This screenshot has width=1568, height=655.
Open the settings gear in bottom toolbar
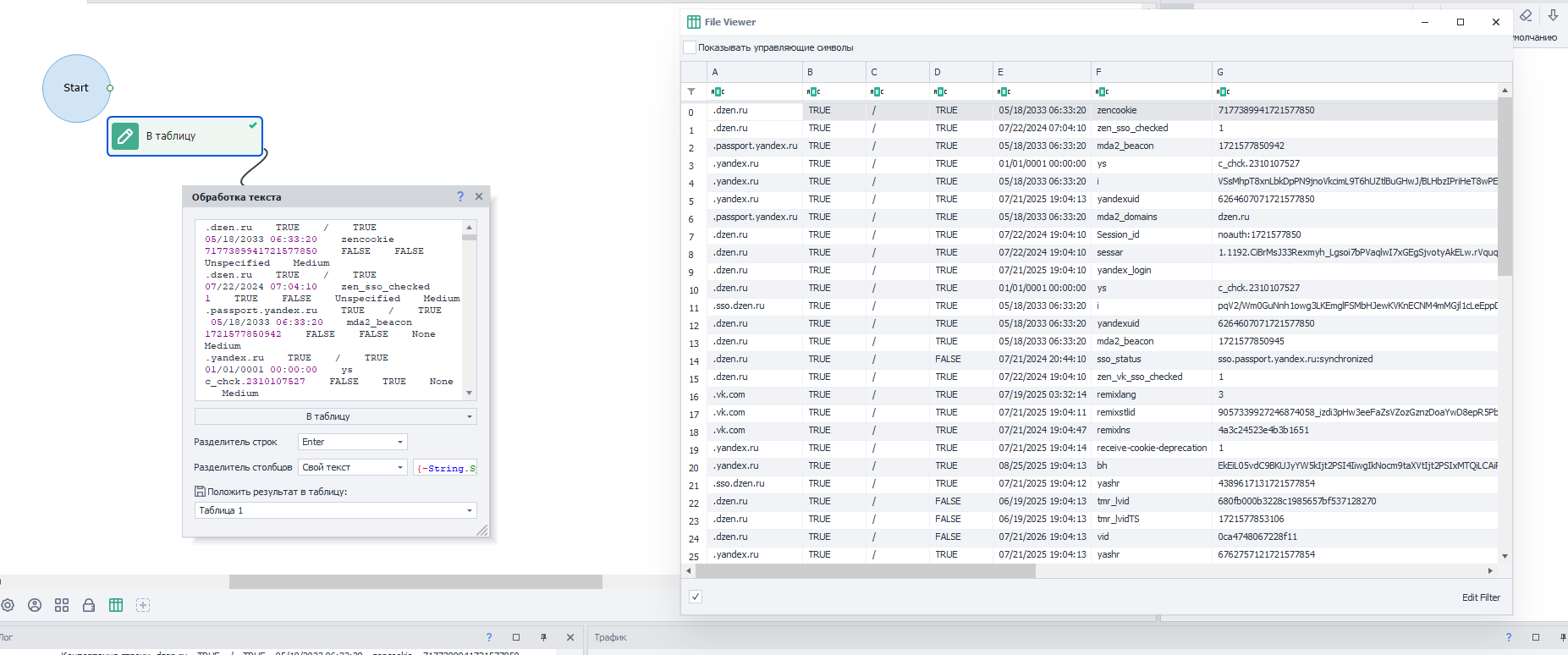(8, 605)
